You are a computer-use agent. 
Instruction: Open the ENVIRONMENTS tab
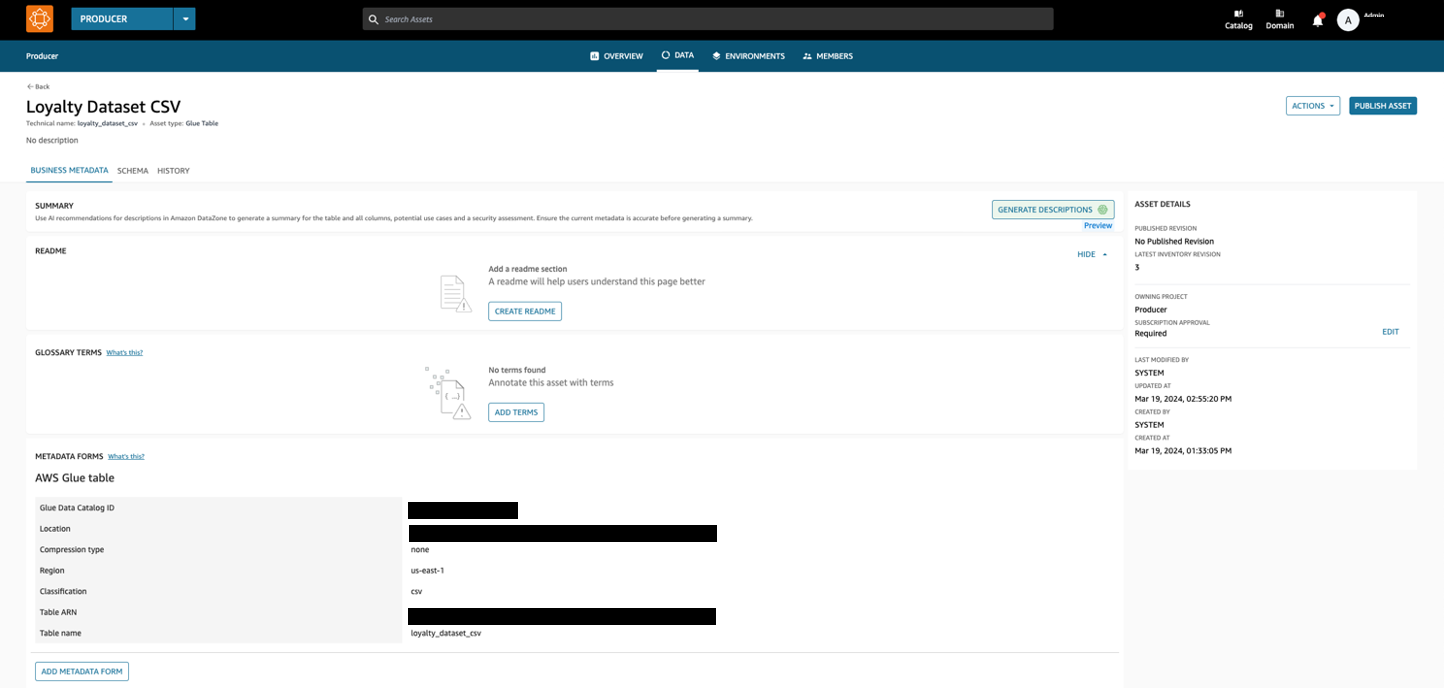(748, 56)
